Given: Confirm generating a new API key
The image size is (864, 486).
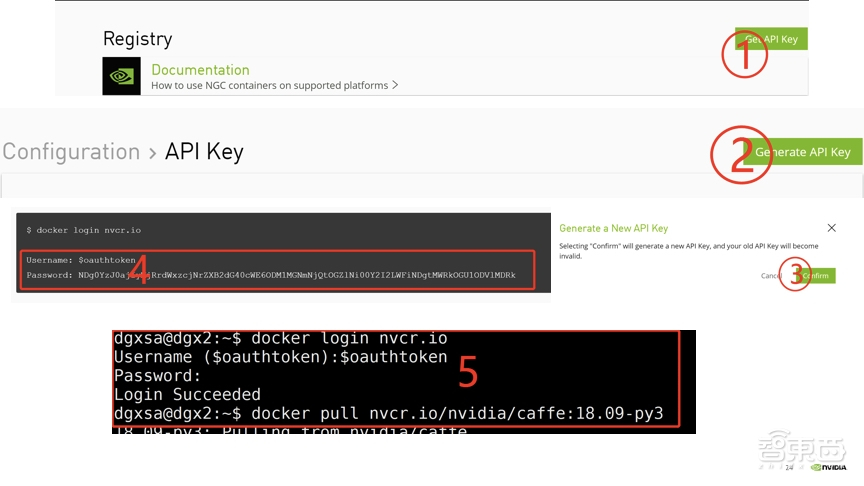Looking at the screenshot, I should 816,276.
